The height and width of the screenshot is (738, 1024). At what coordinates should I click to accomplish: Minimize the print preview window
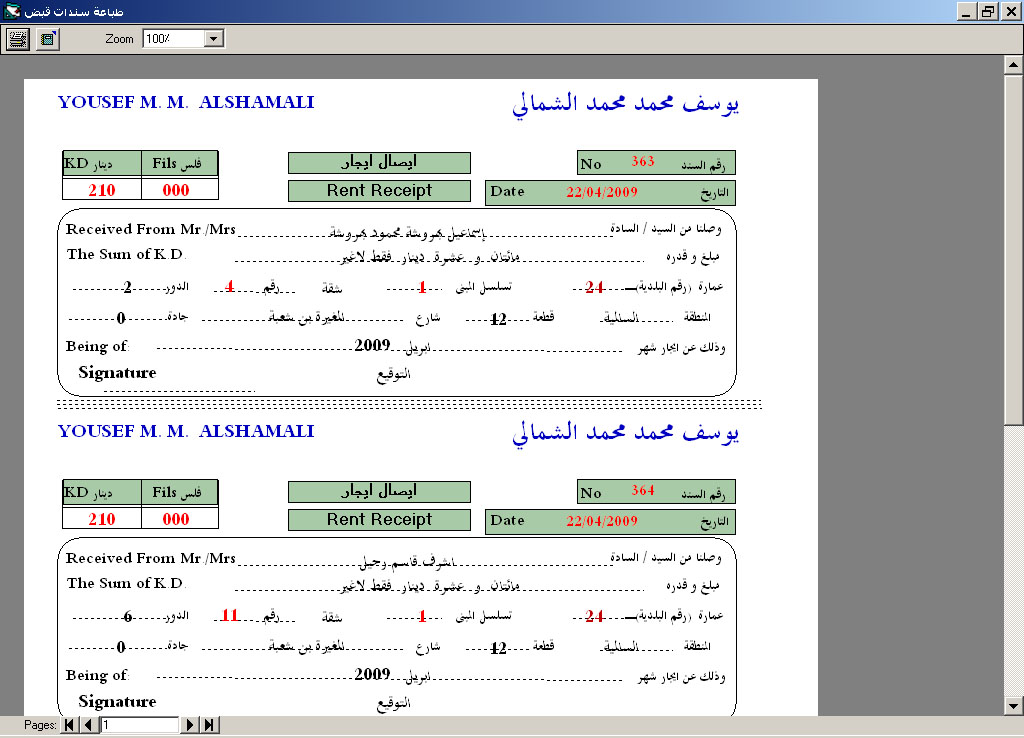(966, 11)
